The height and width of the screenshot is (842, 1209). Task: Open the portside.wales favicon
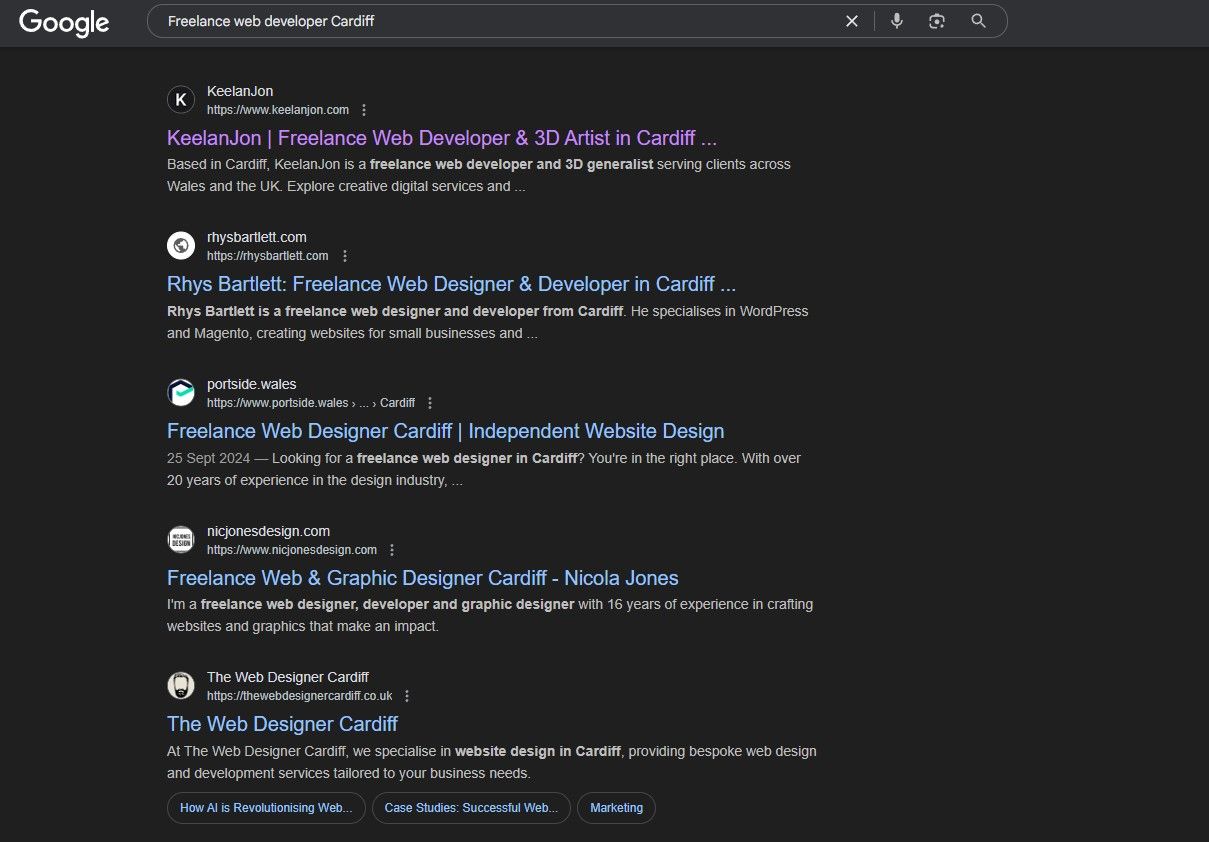[181, 393]
